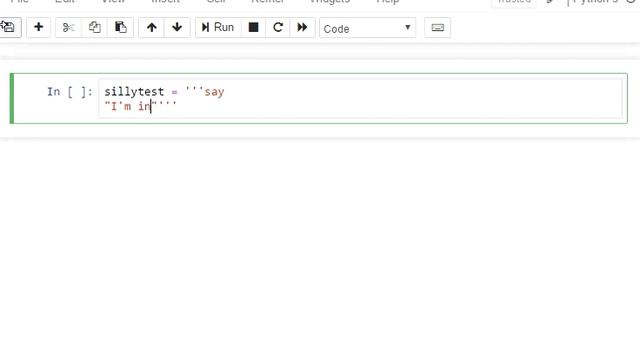640x360 pixels.
Task: Open the command palette keyboard icon
Action: click(438, 27)
